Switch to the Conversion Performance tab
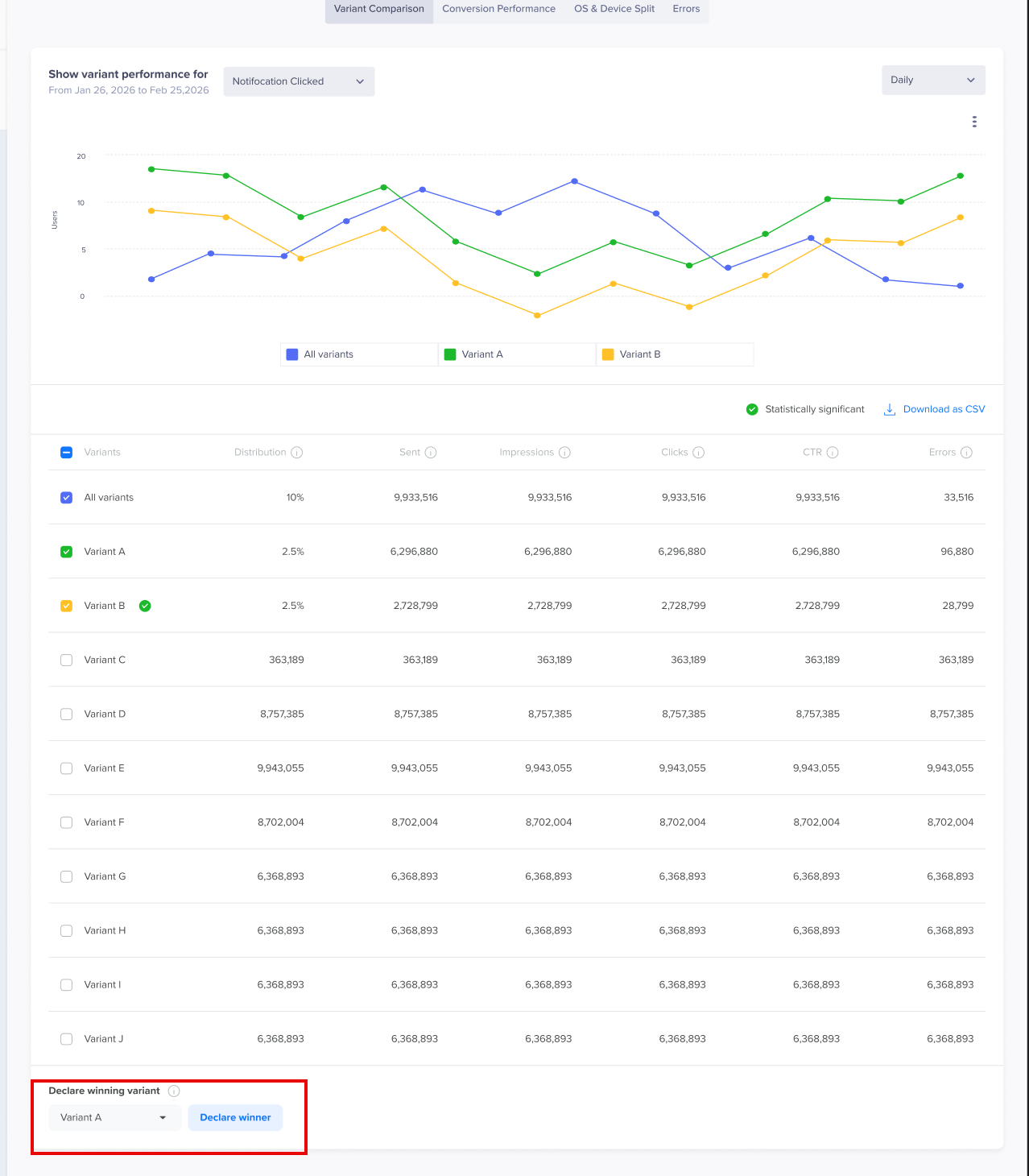The image size is (1029, 1176). (498, 9)
